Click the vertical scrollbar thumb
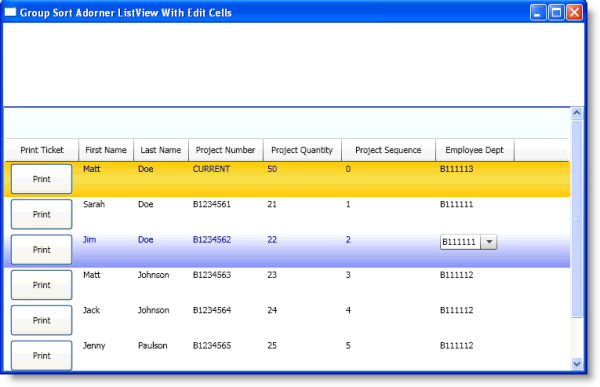 pyautogui.click(x=577, y=219)
